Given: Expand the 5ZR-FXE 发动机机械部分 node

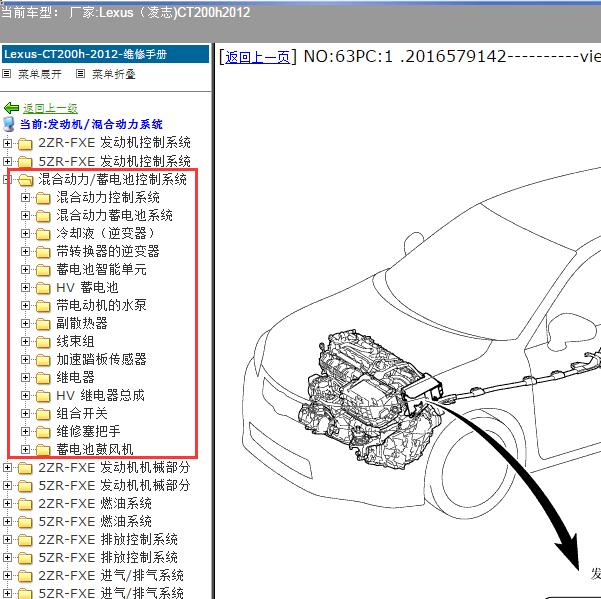Looking at the screenshot, I should tap(7, 485).
